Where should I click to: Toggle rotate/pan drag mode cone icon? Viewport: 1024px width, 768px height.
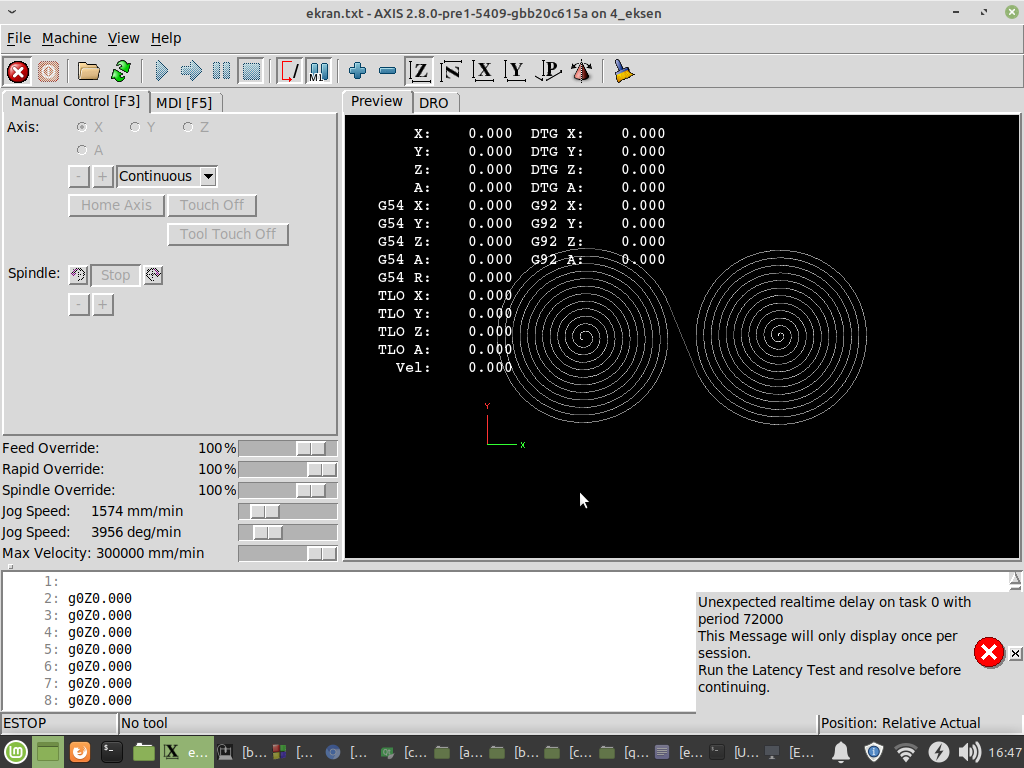(x=581, y=71)
